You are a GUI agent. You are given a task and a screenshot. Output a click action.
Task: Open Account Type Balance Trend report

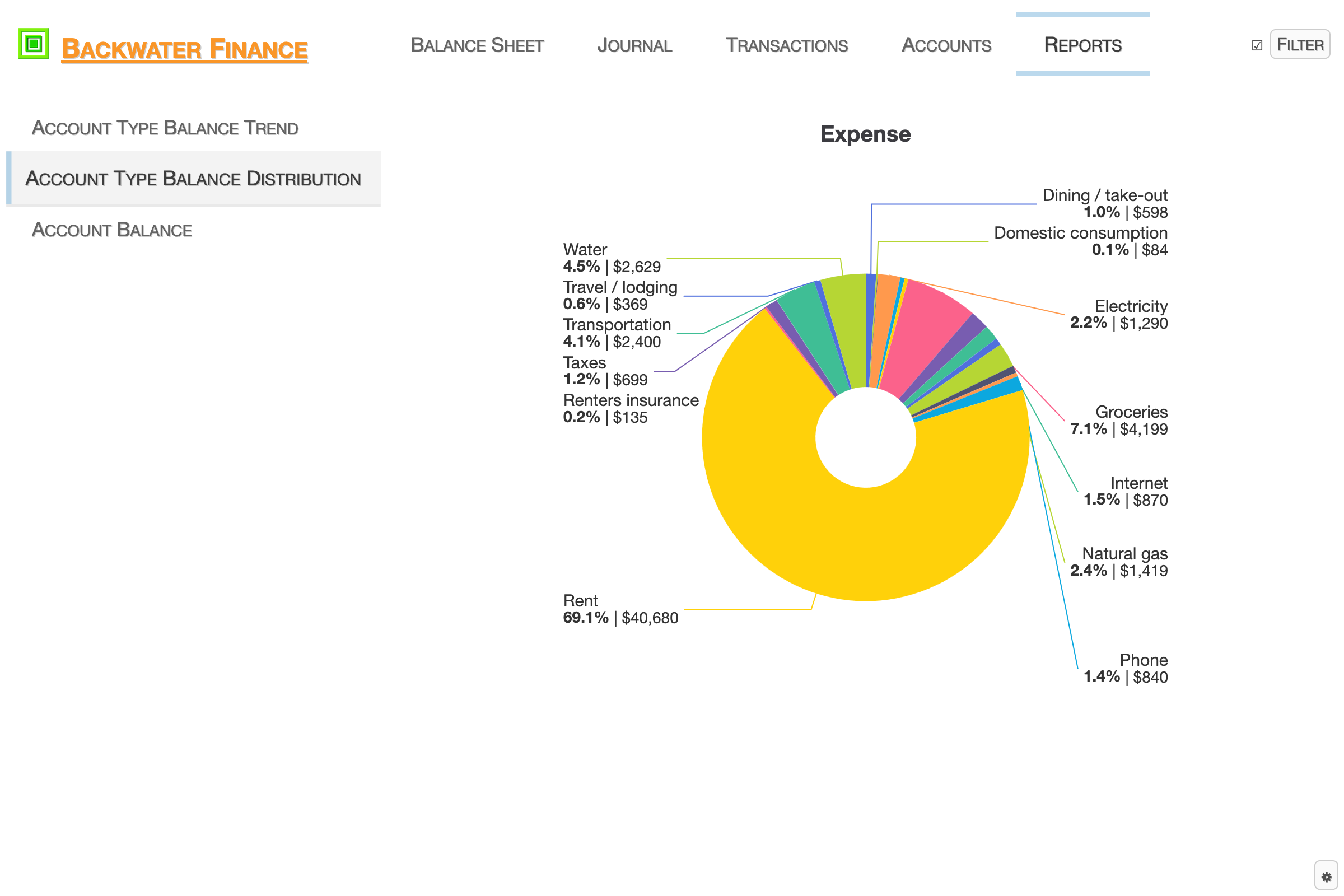(x=165, y=128)
